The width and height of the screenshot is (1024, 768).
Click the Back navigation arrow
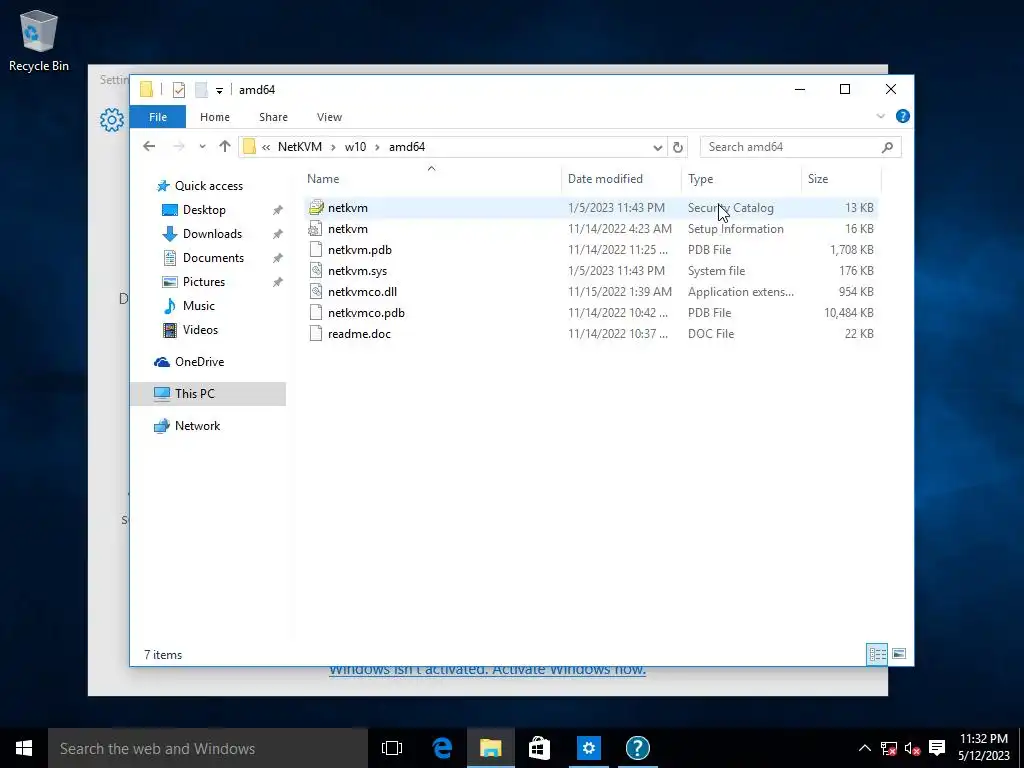[149, 146]
